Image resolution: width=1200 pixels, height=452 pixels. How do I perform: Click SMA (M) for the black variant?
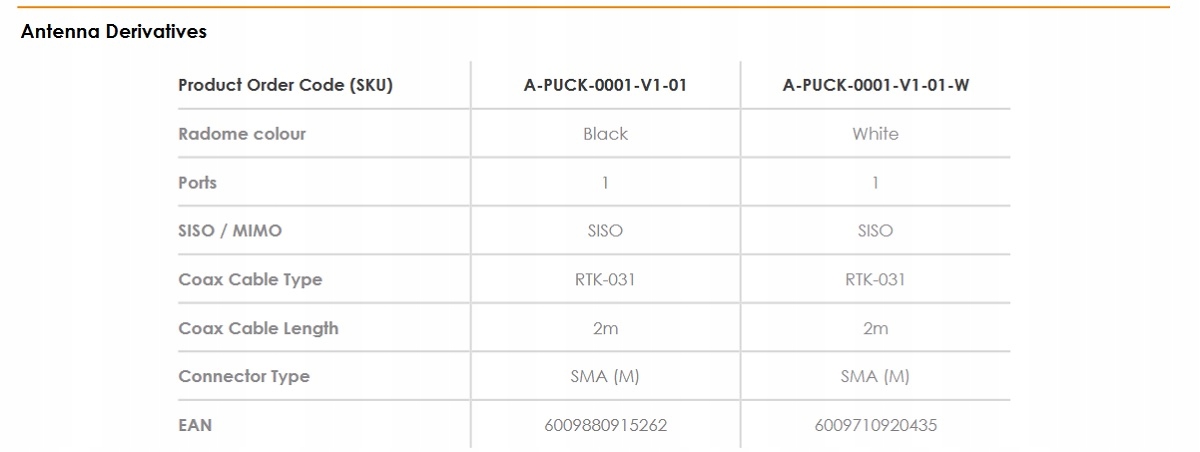(605, 377)
